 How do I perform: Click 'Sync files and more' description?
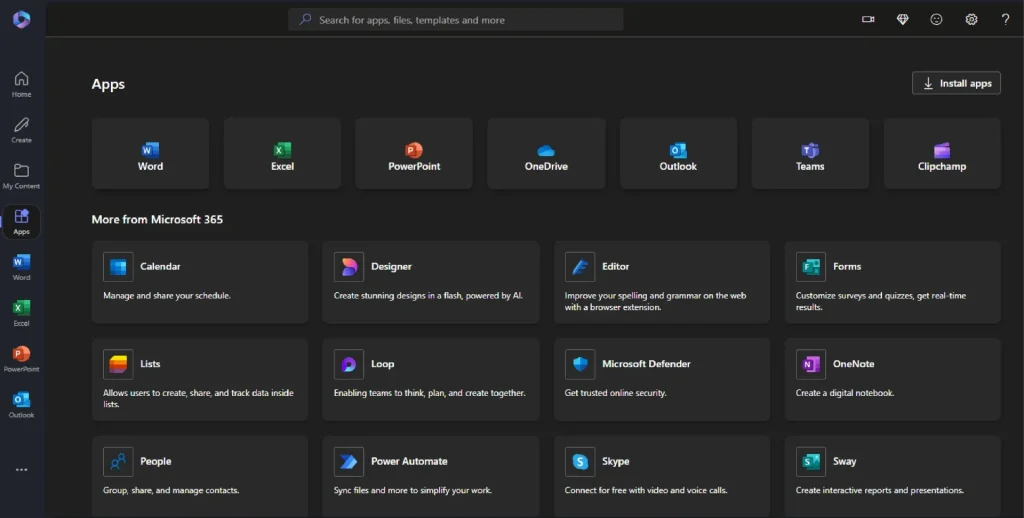tap(413, 490)
